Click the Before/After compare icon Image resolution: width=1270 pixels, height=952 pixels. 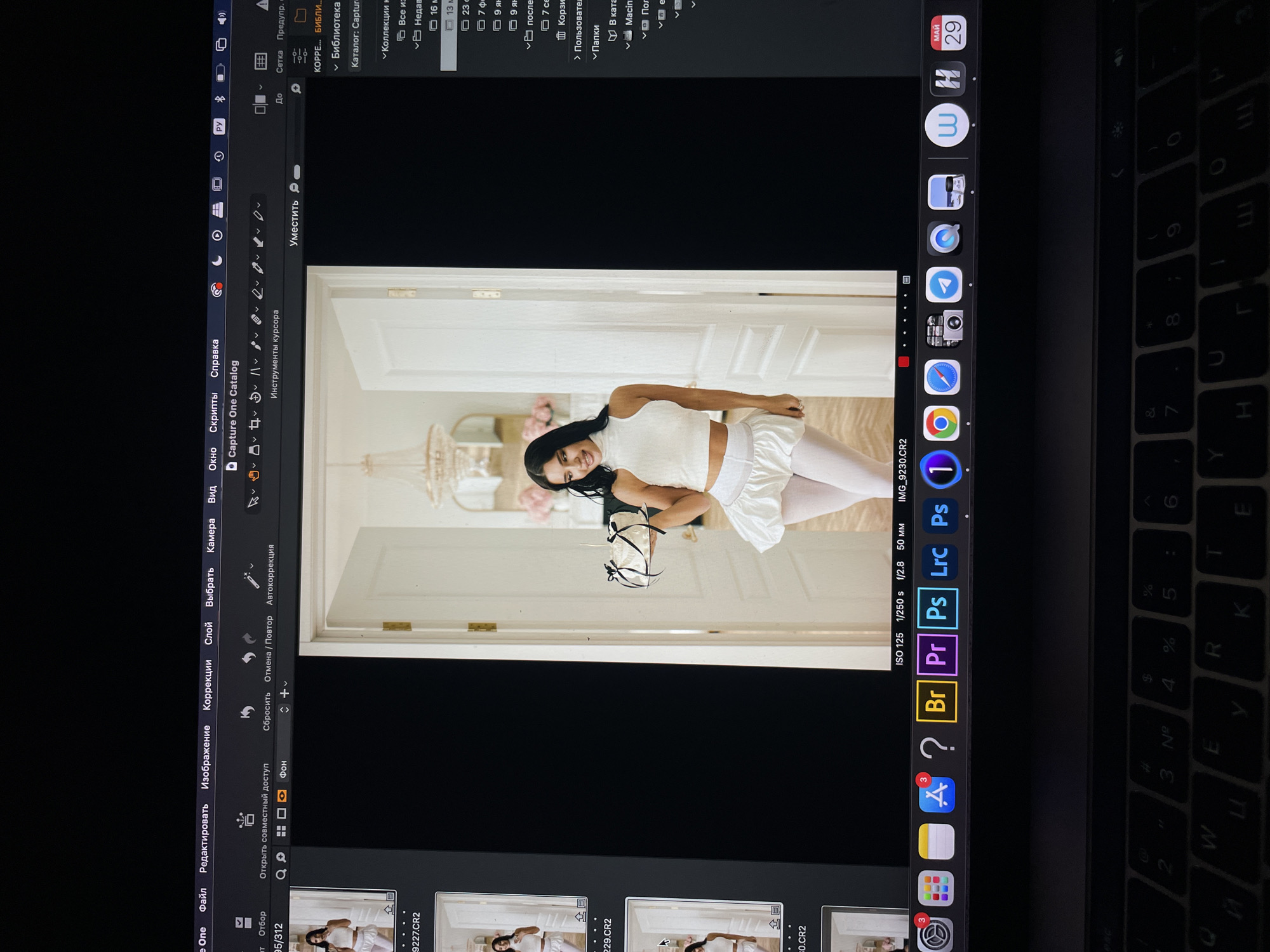260,104
